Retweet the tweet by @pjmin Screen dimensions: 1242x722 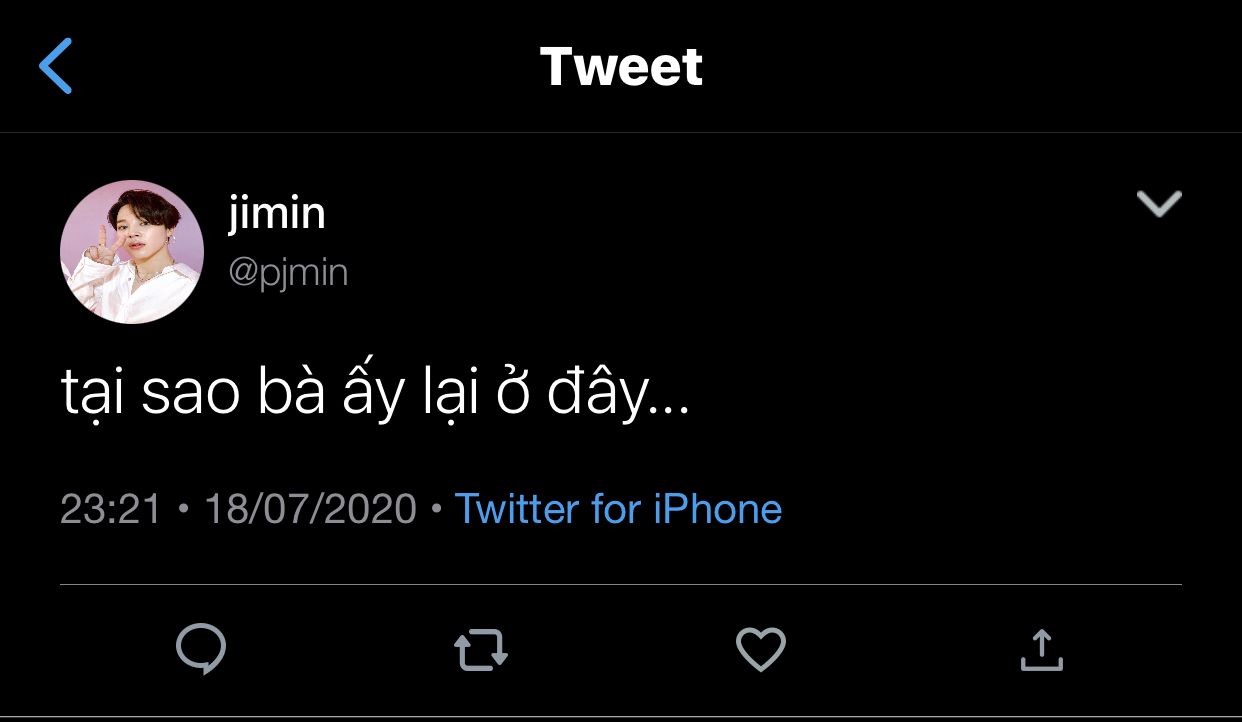pos(481,650)
